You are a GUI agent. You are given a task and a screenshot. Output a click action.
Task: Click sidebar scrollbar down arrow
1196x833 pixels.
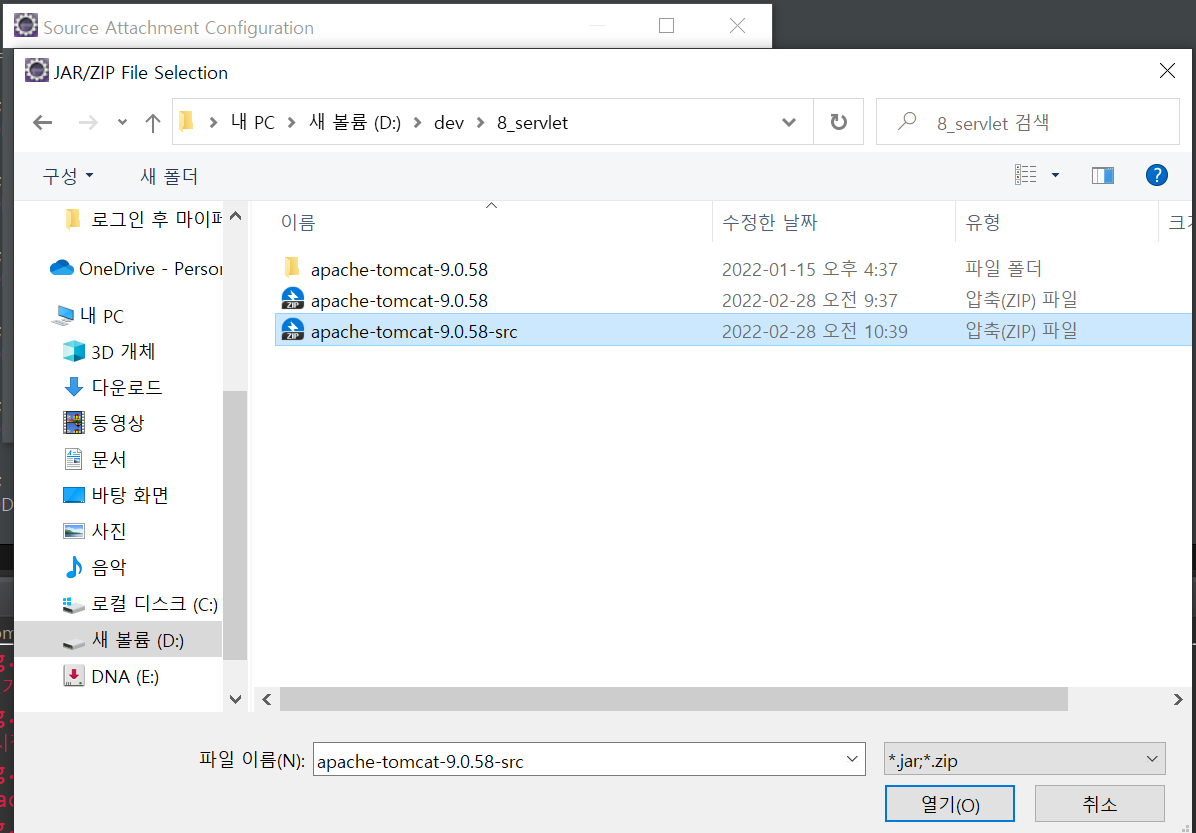pyautogui.click(x=235, y=699)
